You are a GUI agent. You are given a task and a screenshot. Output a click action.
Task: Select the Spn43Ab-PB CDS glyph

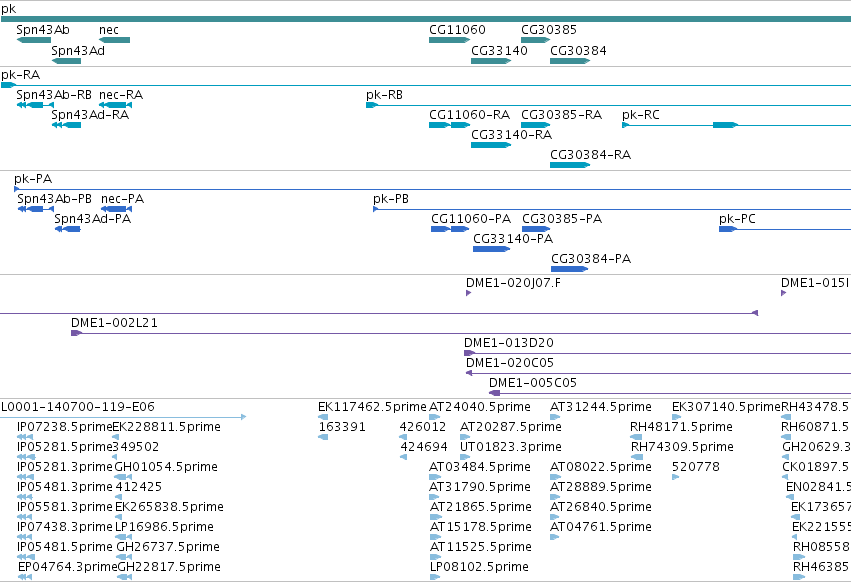(x=36, y=209)
